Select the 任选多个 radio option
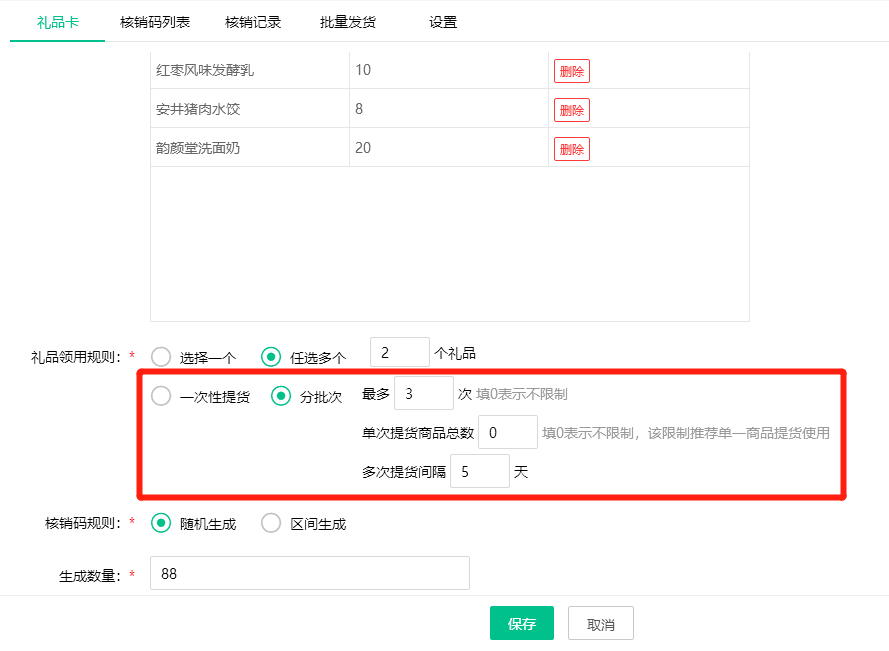This screenshot has width=889, height=651. click(x=271, y=357)
